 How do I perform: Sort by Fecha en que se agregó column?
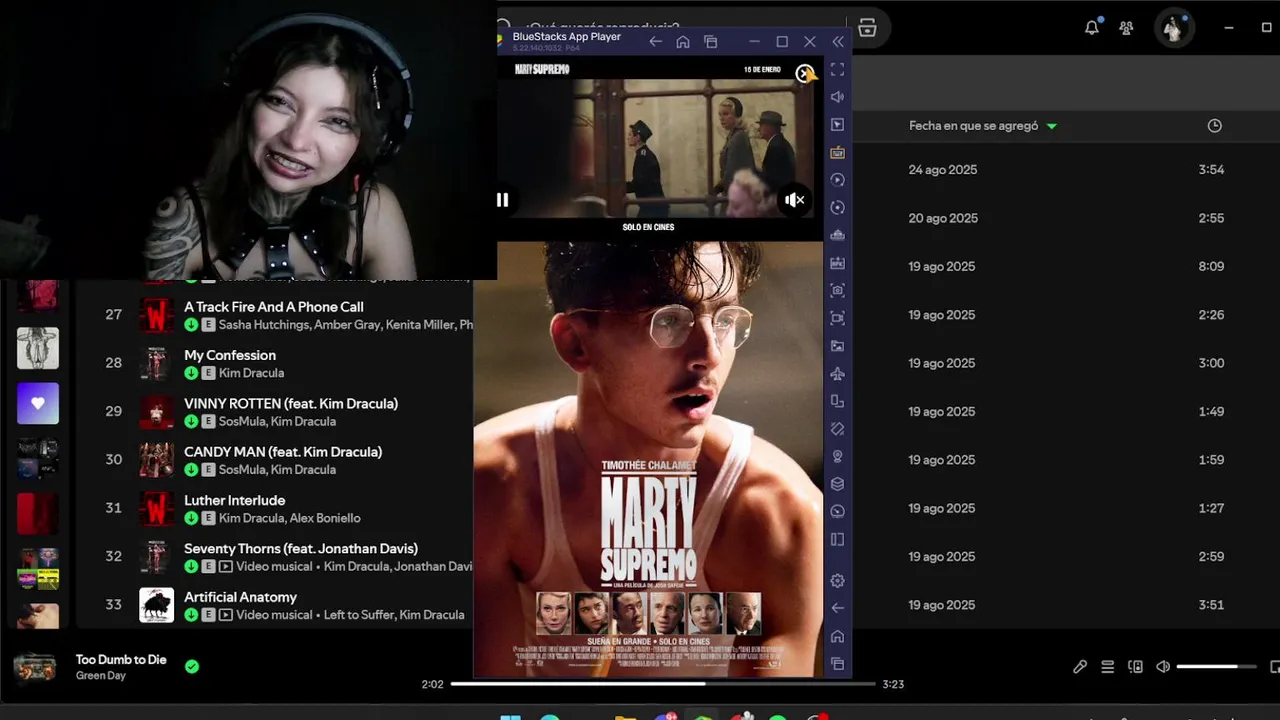[982, 126]
